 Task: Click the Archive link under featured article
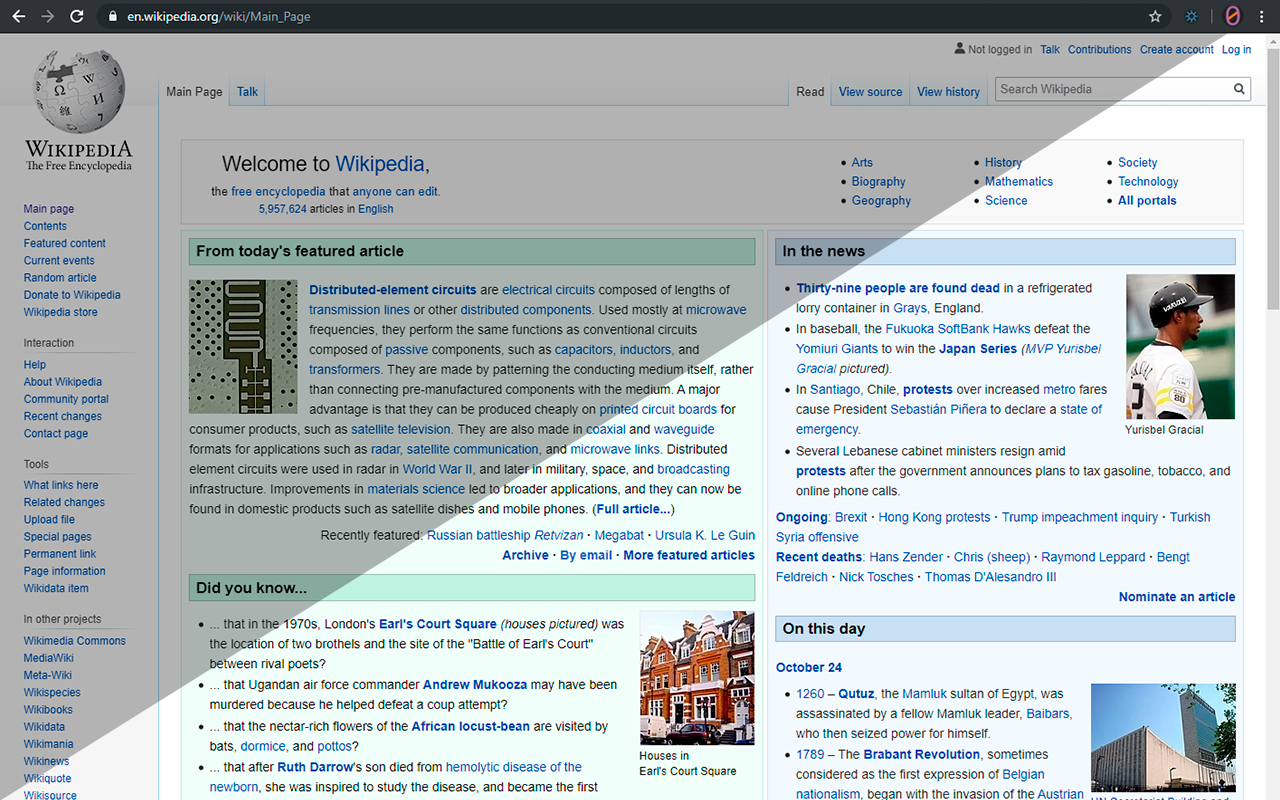[525, 556]
